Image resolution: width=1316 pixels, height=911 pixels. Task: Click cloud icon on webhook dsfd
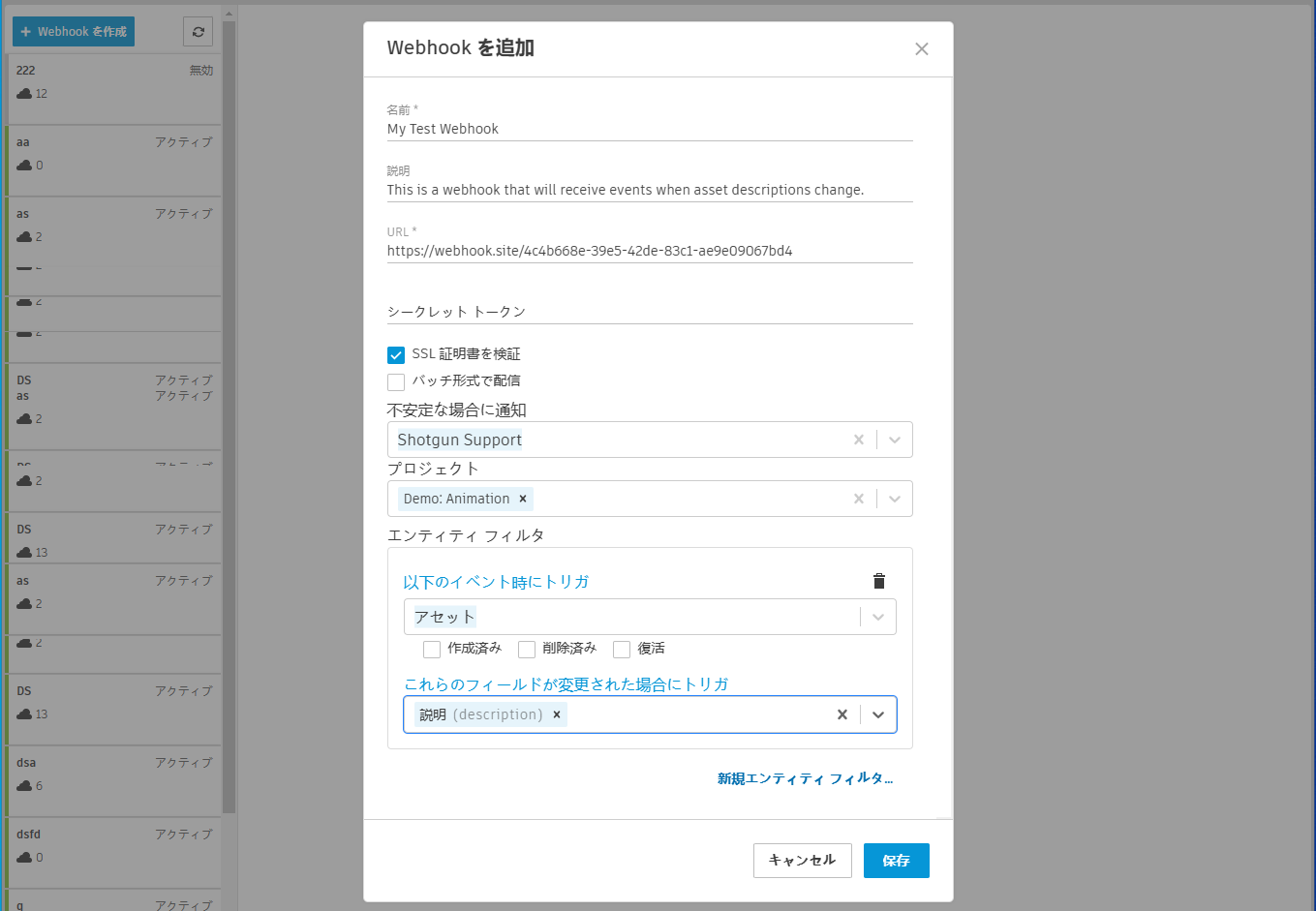pos(24,858)
